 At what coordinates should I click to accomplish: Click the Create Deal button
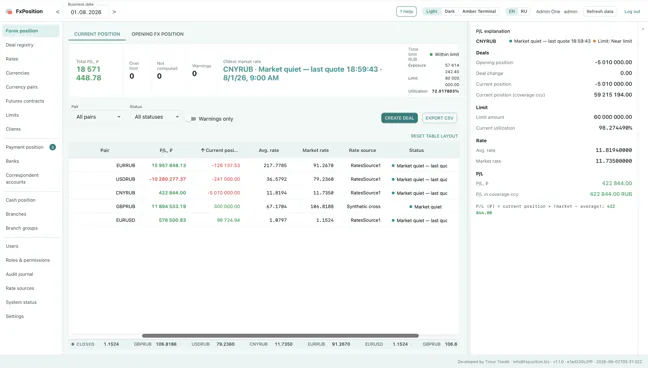click(x=399, y=118)
